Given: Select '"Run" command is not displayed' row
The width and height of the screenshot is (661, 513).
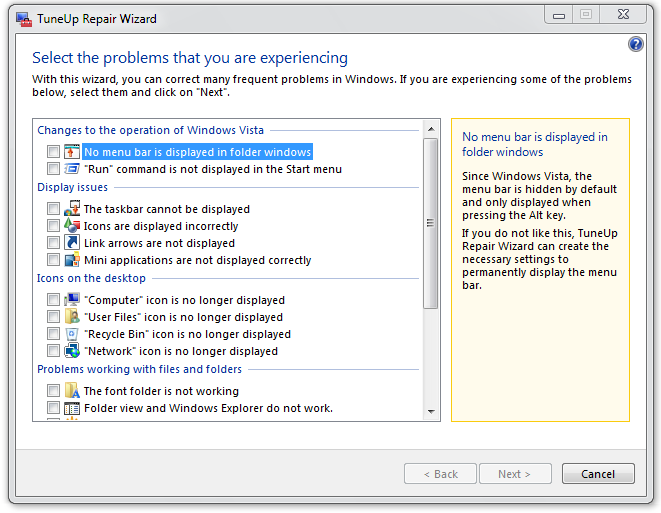Looking at the screenshot, I should pyautogui.click(x=213, y=169).
